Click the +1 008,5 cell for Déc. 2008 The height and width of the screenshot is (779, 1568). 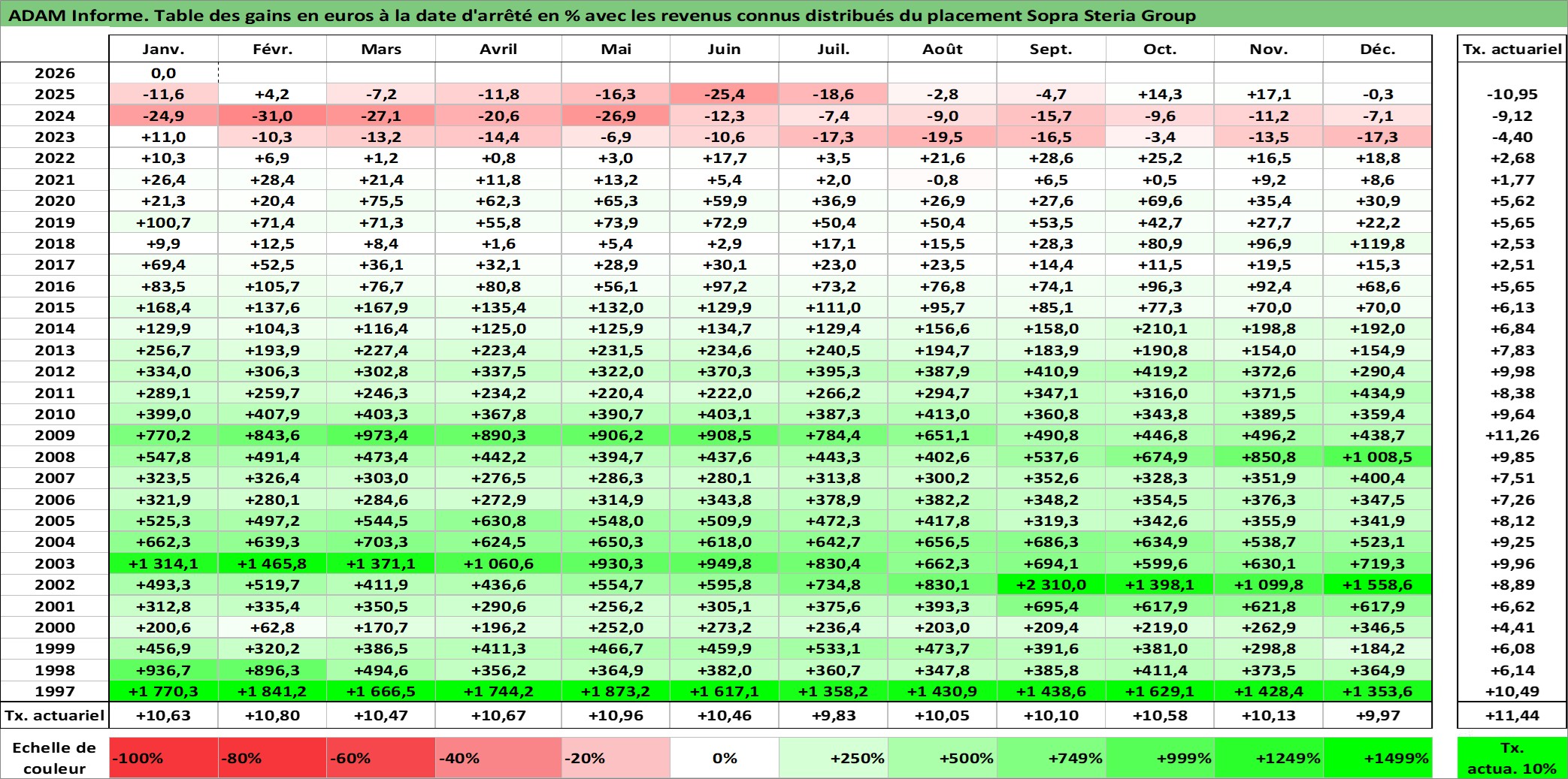click(1378, 457)
